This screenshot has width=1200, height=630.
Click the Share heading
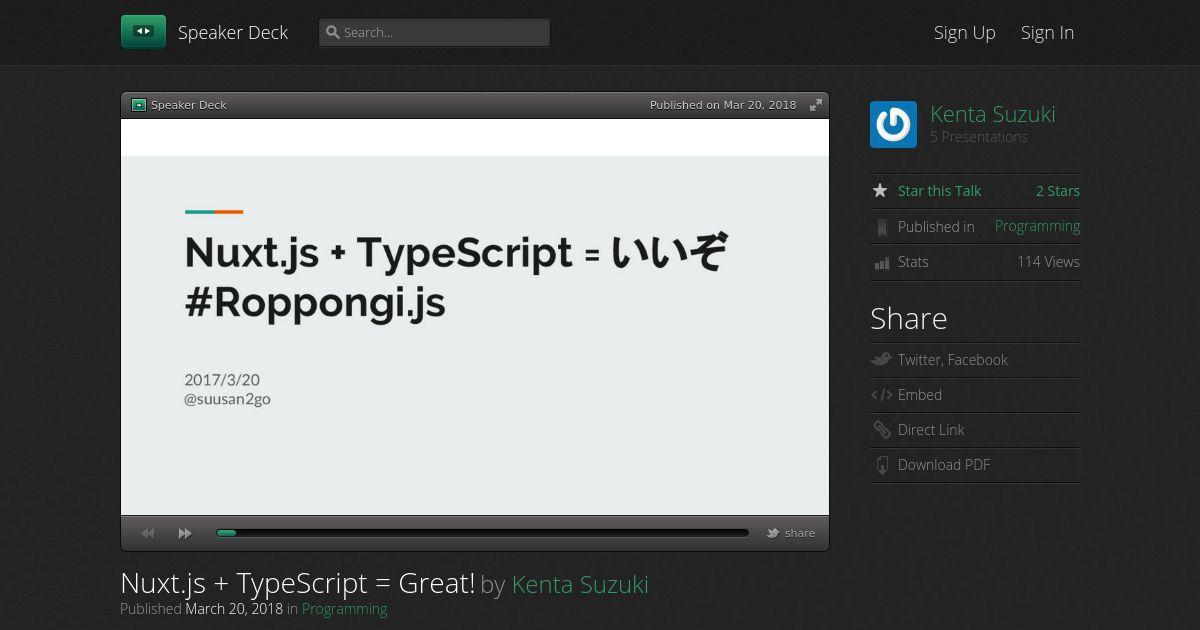[x=909, y=318]
